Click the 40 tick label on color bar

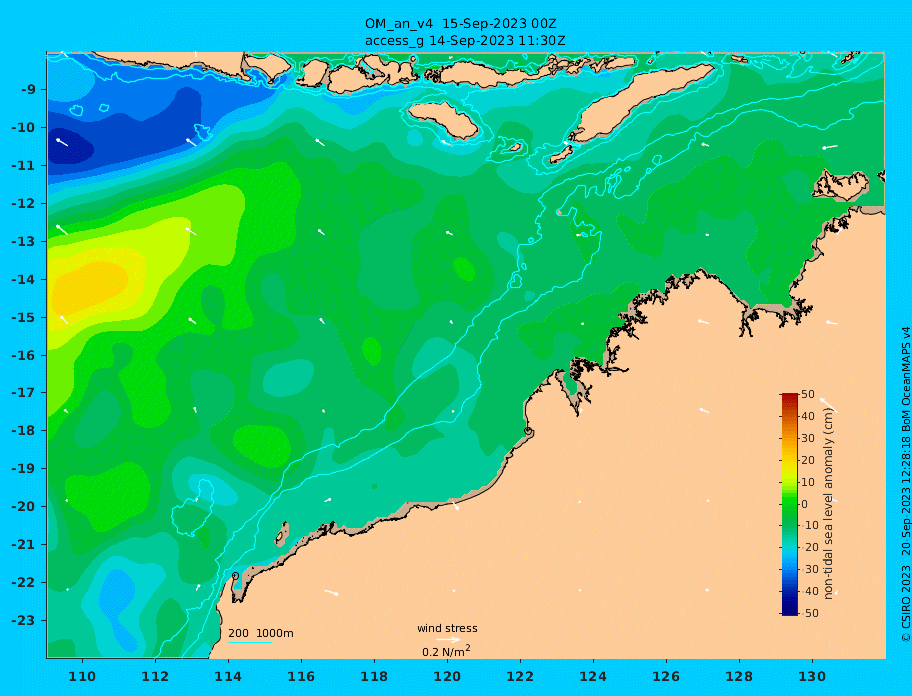(807, 416)
